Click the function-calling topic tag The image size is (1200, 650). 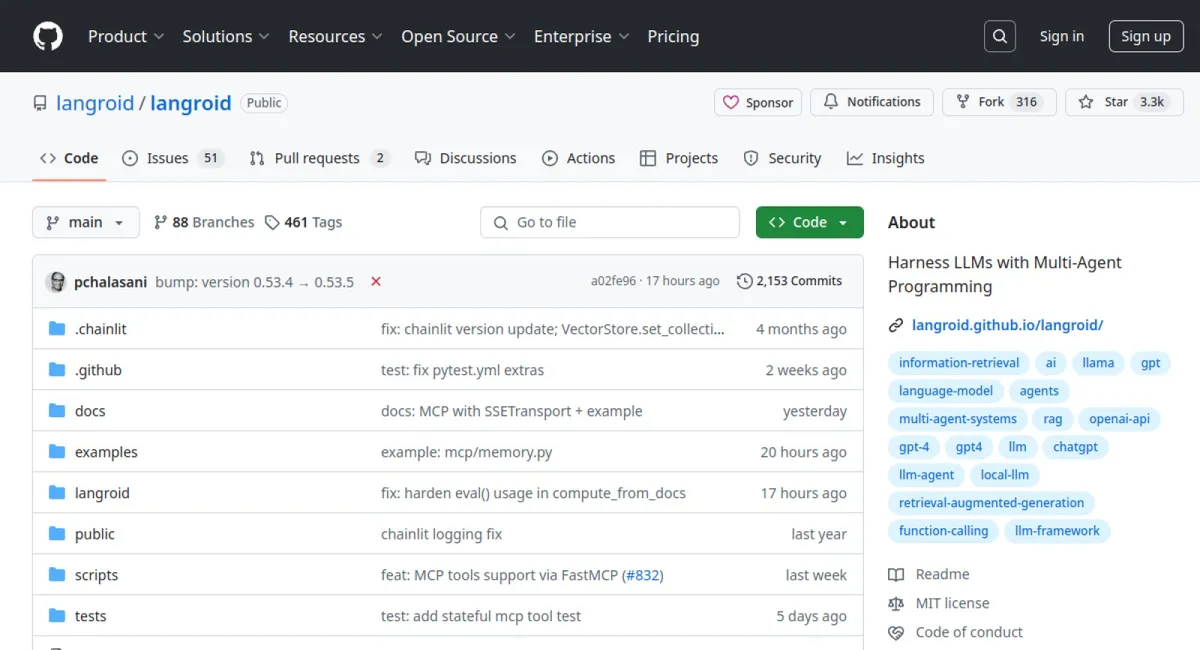coord(943,531)
